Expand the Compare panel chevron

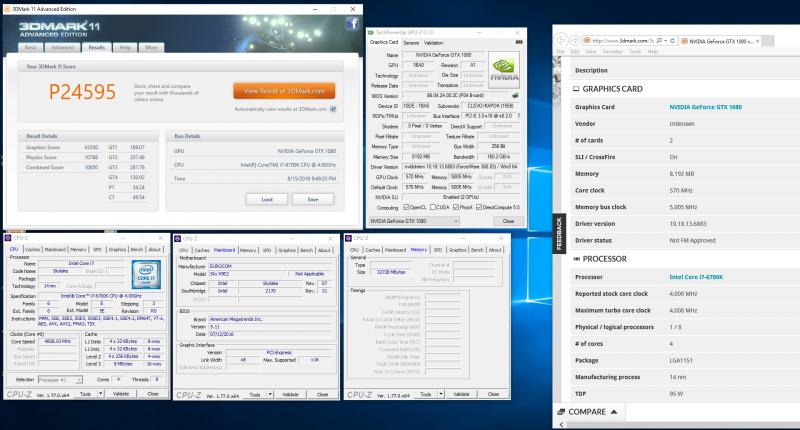(614, 412)
